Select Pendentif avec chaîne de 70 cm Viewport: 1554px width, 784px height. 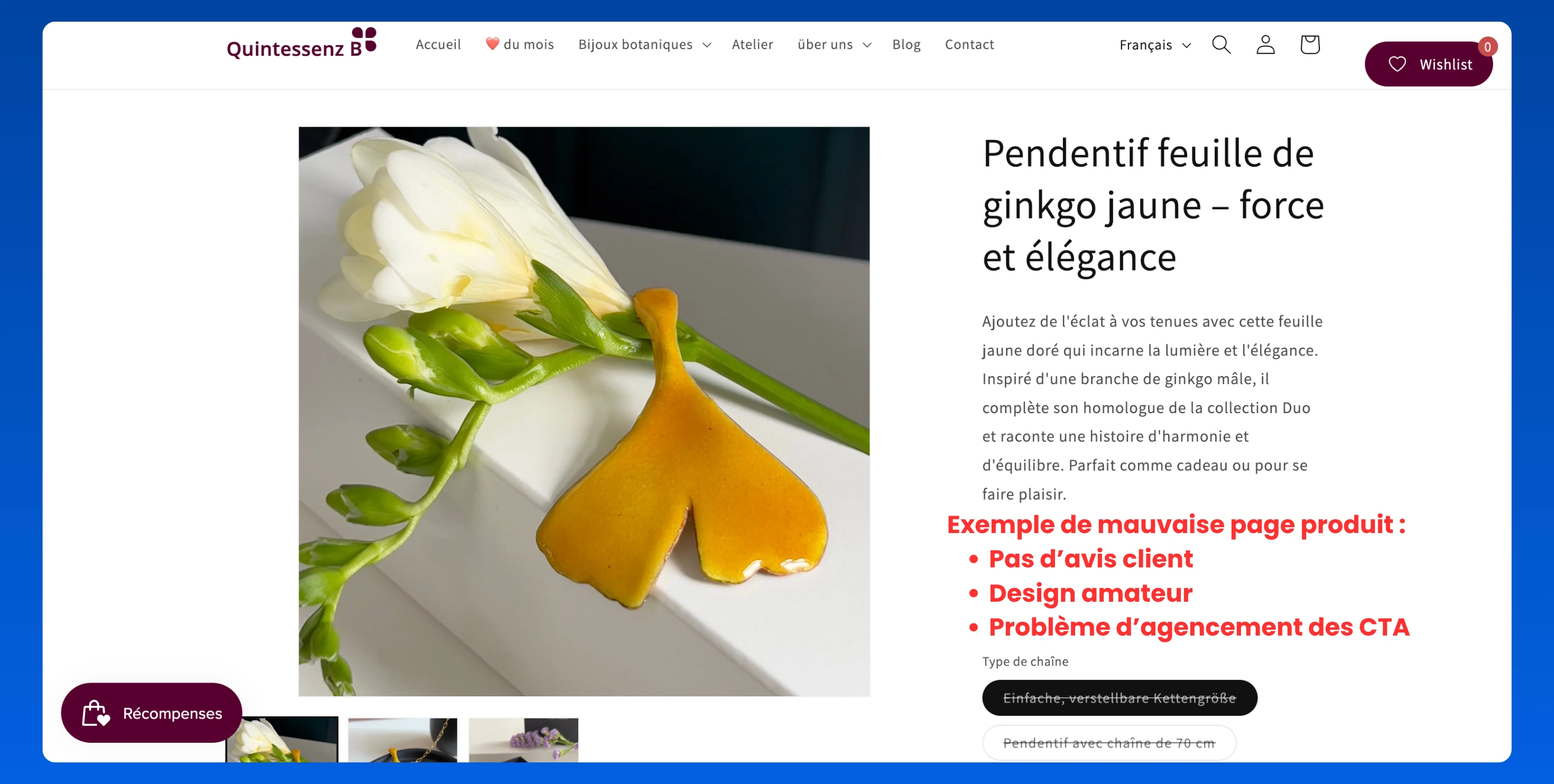click(x=1109, y=742)
